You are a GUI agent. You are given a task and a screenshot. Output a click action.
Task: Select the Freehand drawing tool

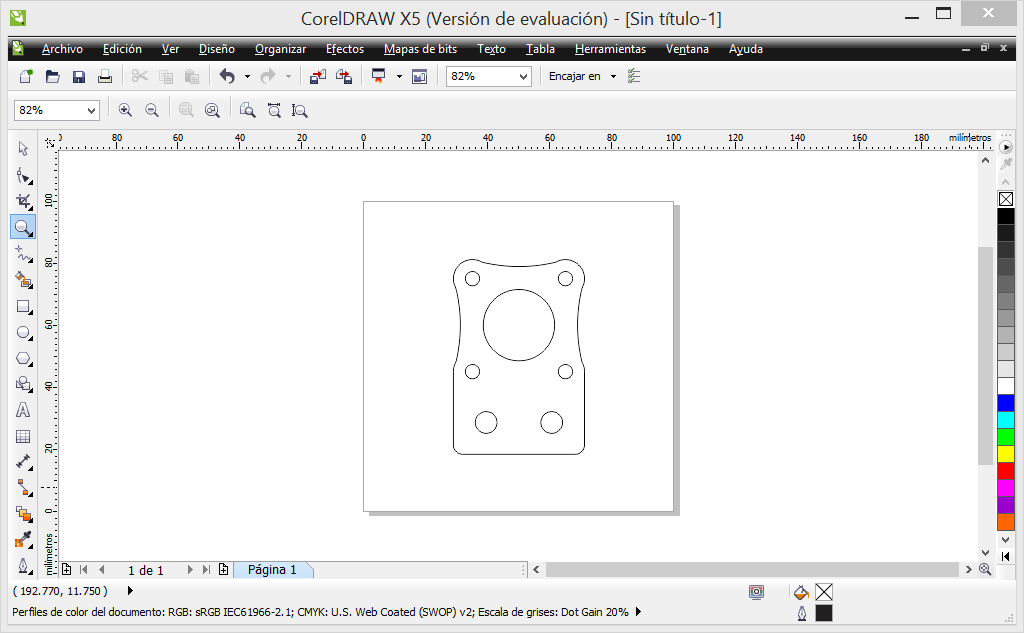[x=23, y=253]
